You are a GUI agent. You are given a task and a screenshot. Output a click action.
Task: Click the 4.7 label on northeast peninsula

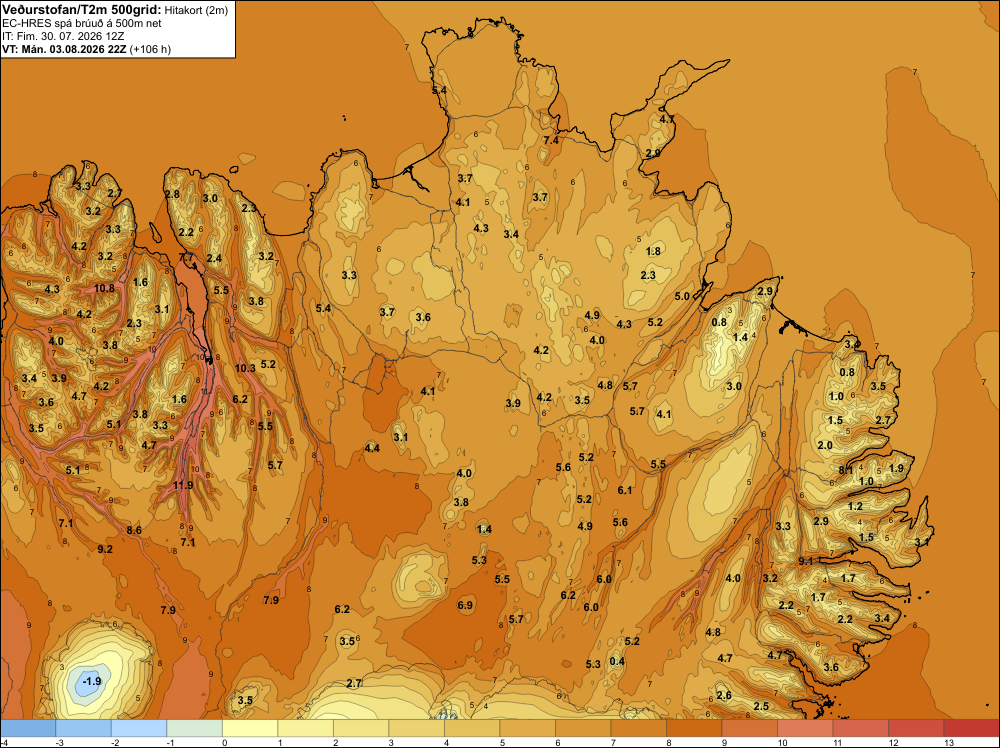tap(667, 119)
